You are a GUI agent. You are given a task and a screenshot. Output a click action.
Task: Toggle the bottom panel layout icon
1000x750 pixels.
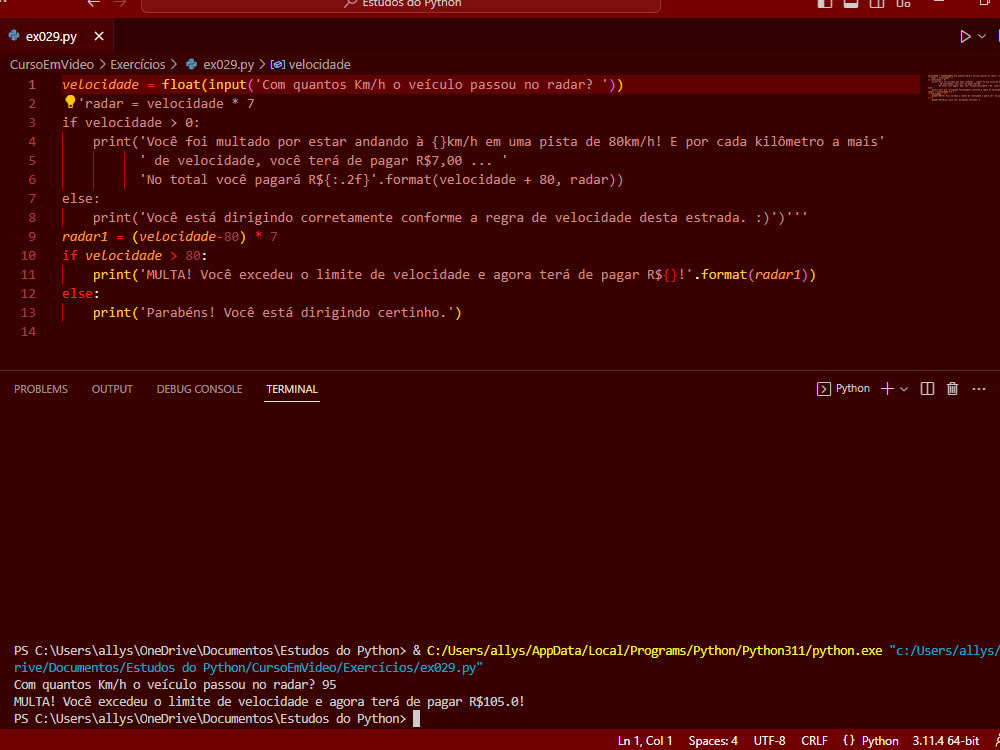coord(850,3)
